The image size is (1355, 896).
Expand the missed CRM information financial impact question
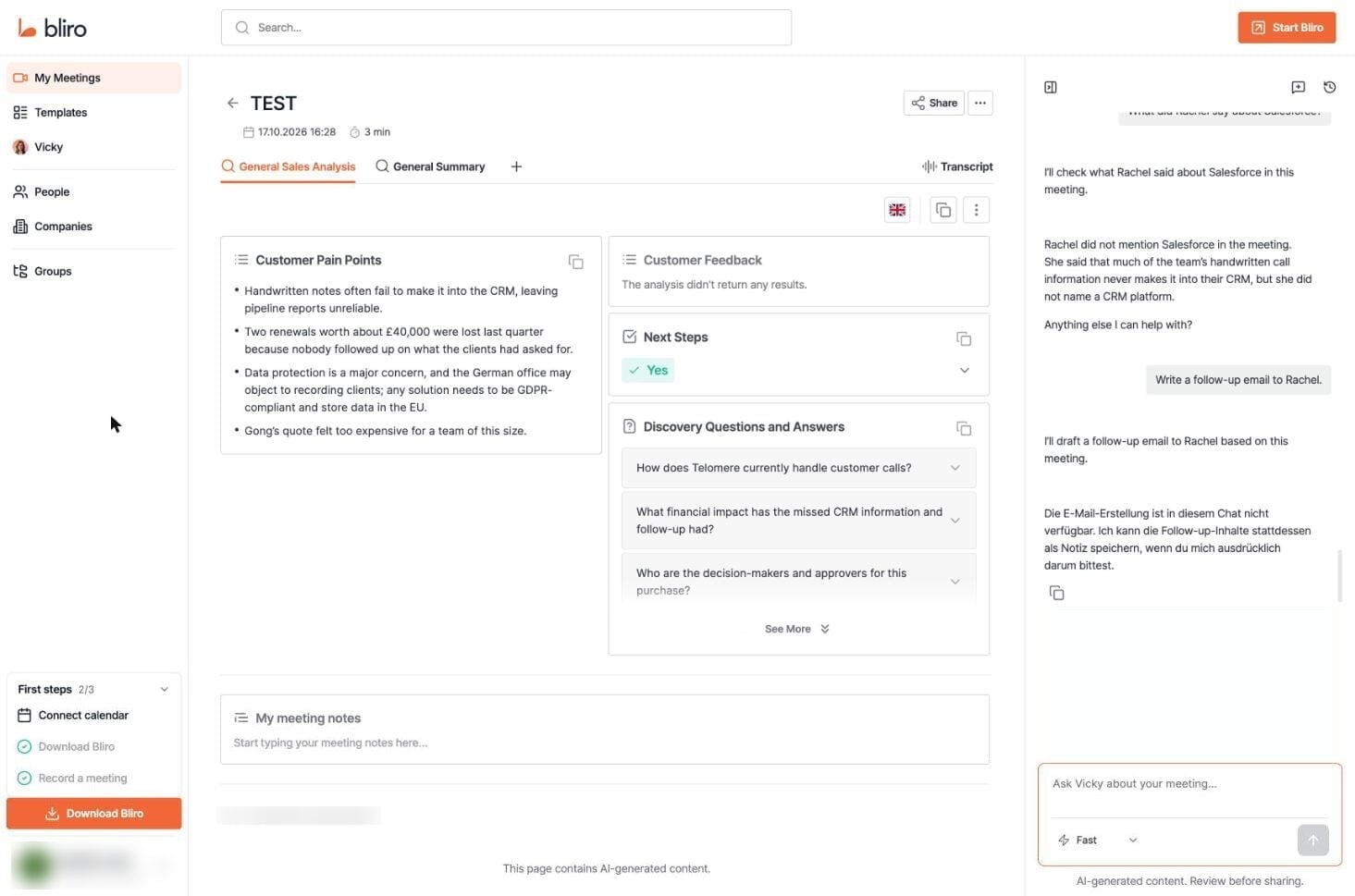[x=798, y=521]
